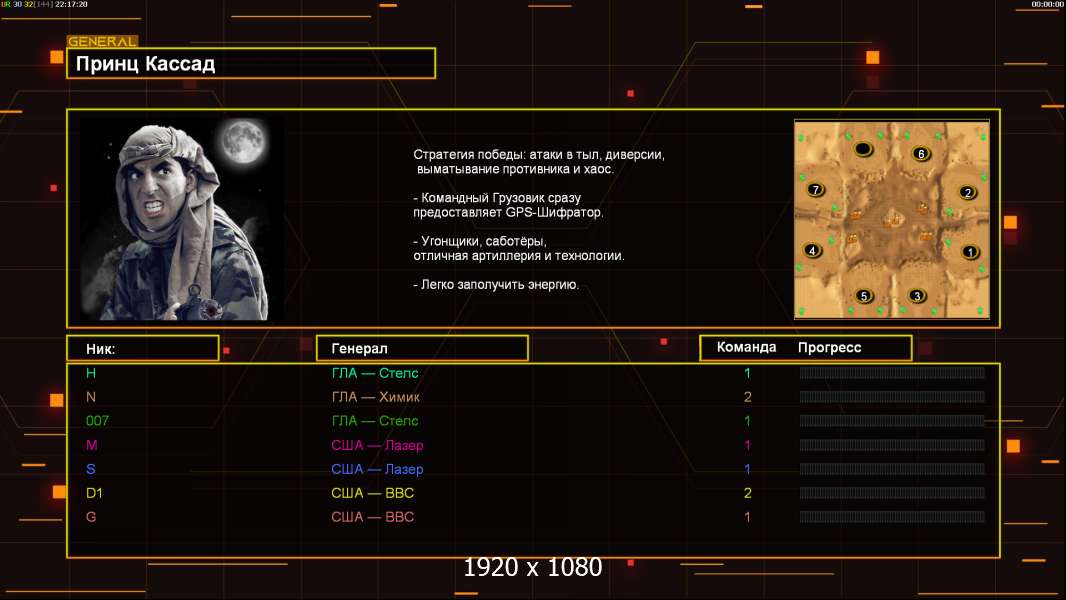Screen dimensions: 1066x600
Task: Click the loading progress bar for player N
Action: pyautogui.click(x=892, y=396)
